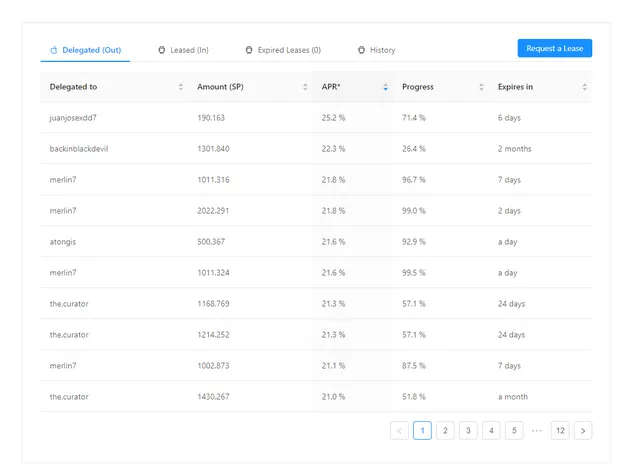Viewport: 640px width, 470px height.
Task: Go to page 2
Action: tap(445, 430)
